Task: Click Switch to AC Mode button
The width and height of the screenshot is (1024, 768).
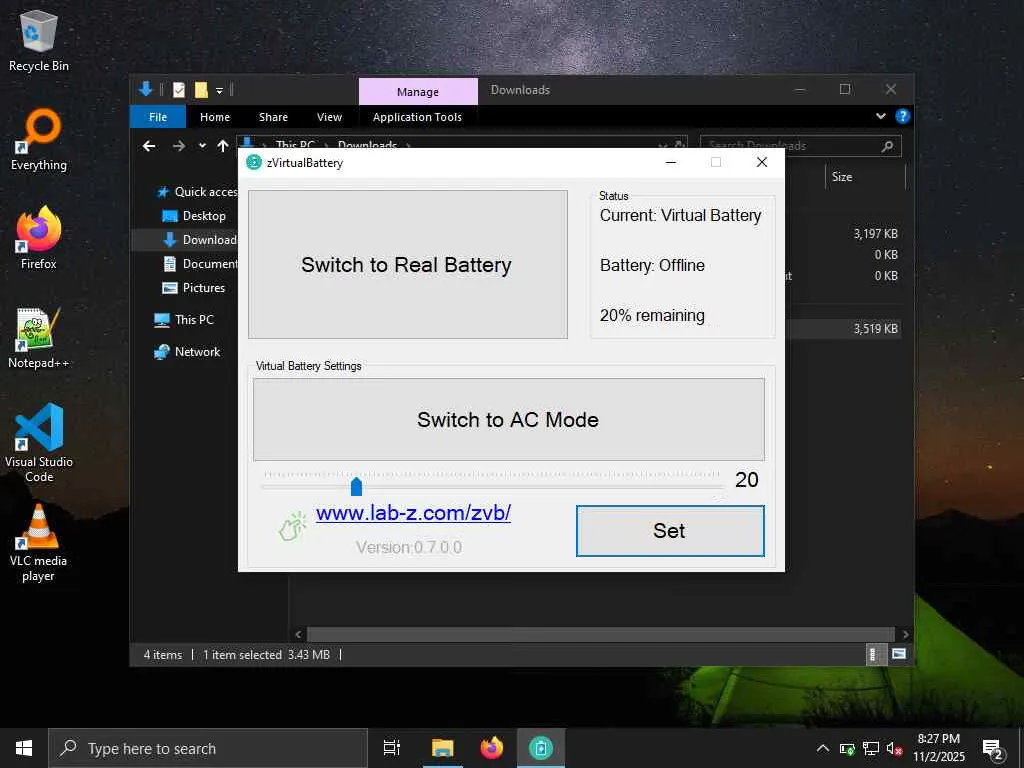Action: pyautogui.click(x=508, y=419)
